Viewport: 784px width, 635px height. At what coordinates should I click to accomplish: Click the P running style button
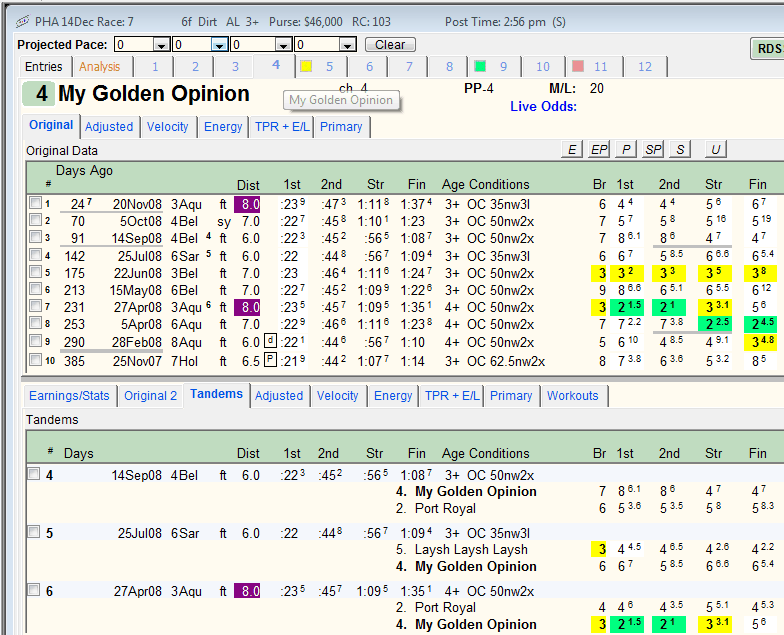626,150
